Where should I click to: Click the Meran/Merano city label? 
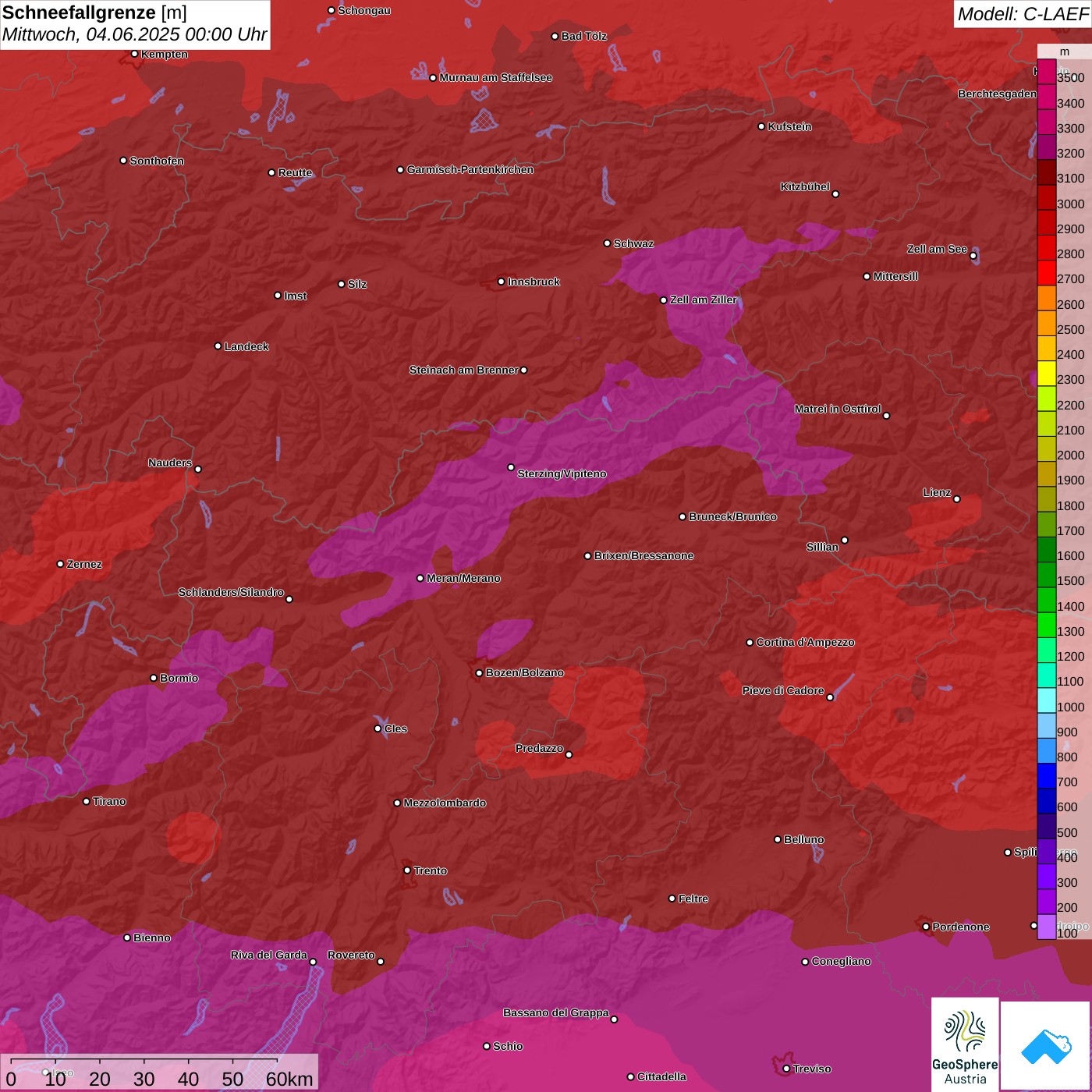point(463,578)
